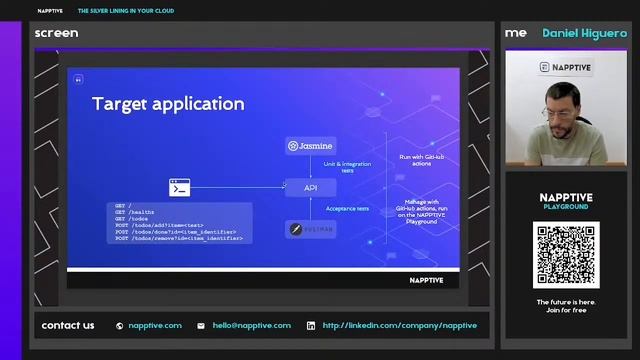Image resolution: width=640 pixels, height=360 pixels.
Task: Click the 'Run with GitHub actions' note
Action: (x=422, y=160)
